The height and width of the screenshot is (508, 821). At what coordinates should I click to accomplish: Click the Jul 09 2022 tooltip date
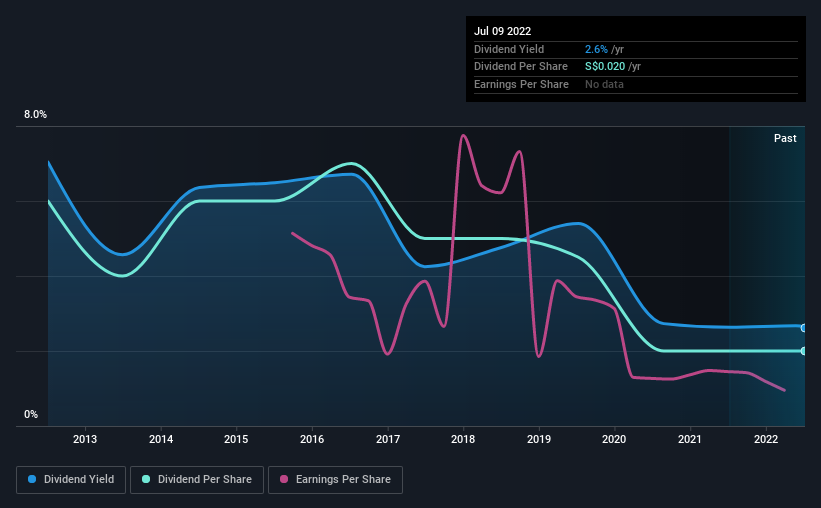pos(503,31)
